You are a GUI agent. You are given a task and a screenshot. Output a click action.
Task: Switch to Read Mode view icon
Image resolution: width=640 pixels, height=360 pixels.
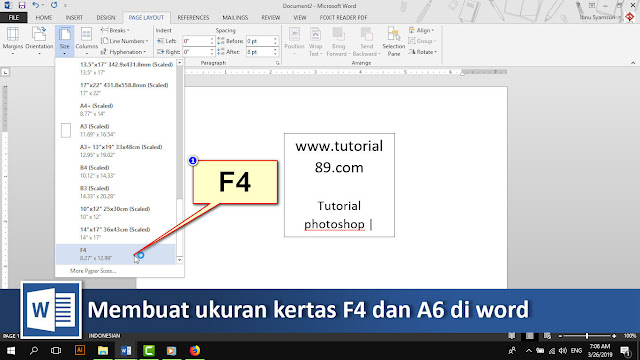pos(511,336)
